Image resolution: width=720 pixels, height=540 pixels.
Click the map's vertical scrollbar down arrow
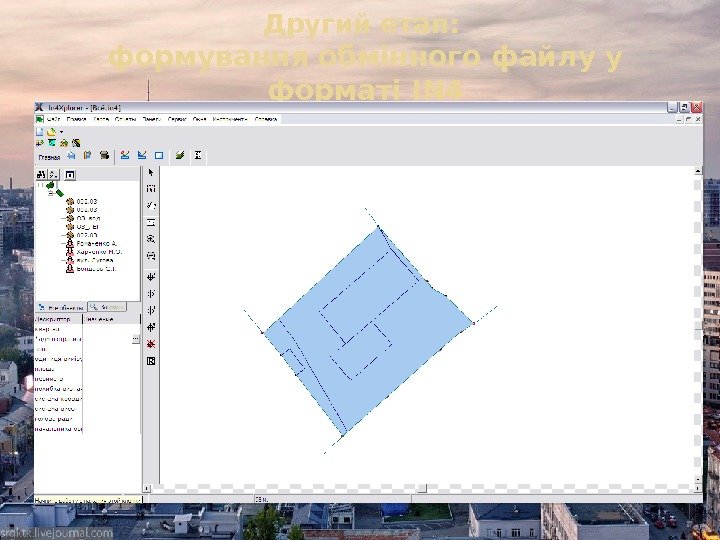(x=698, y=480)
